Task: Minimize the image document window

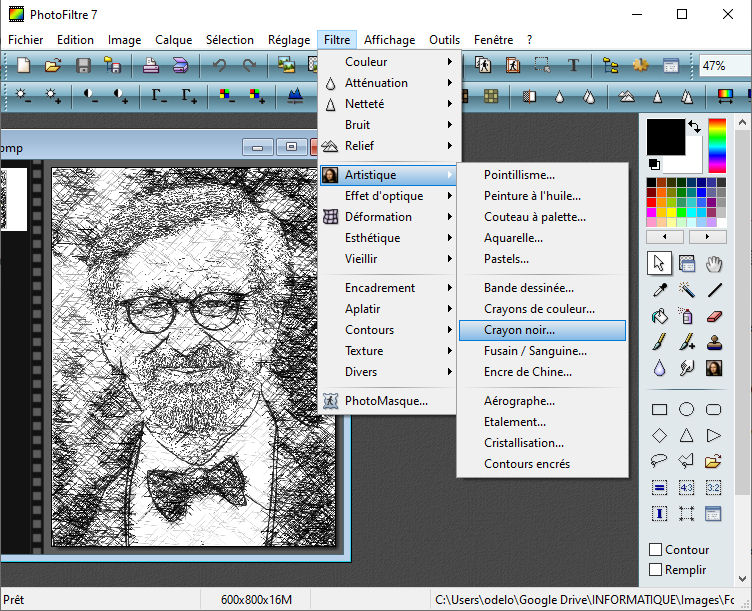Action: point(258,147)
